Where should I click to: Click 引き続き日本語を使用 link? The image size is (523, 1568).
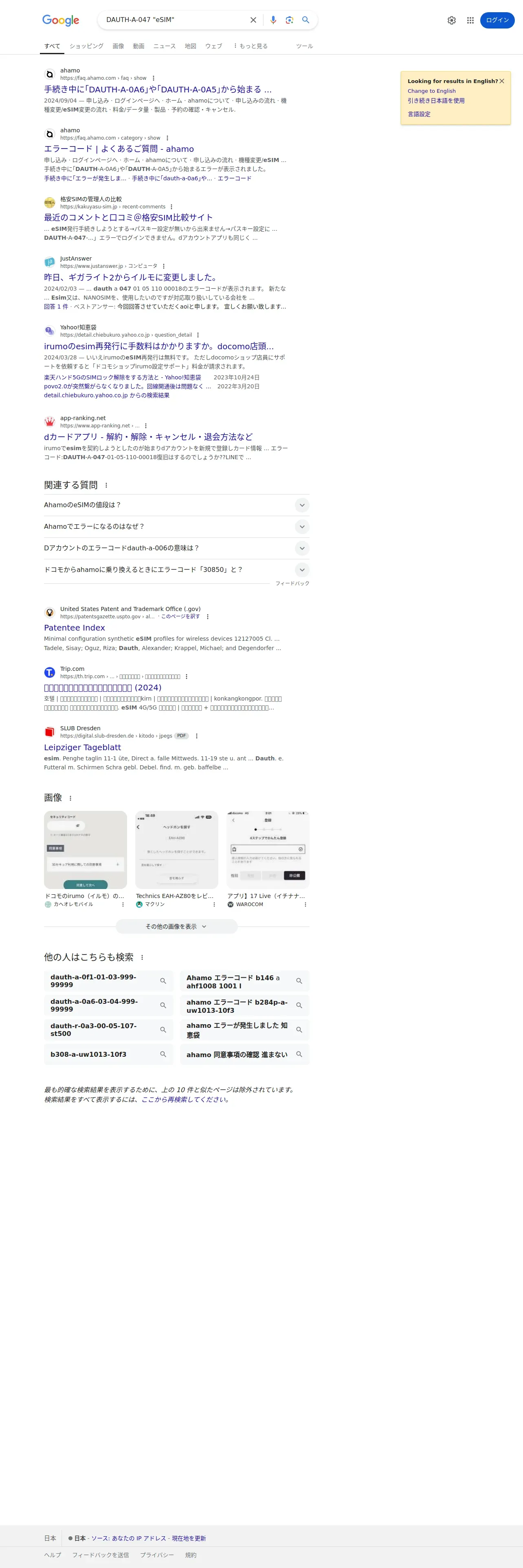436,101
